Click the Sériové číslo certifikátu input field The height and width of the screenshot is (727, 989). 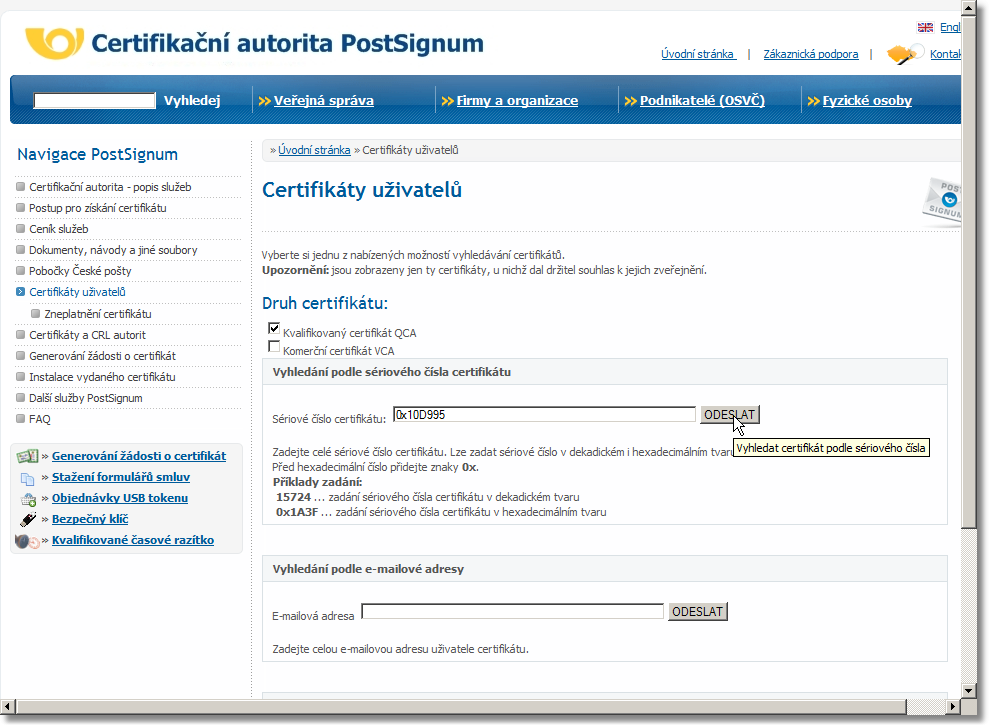(544, 415)
